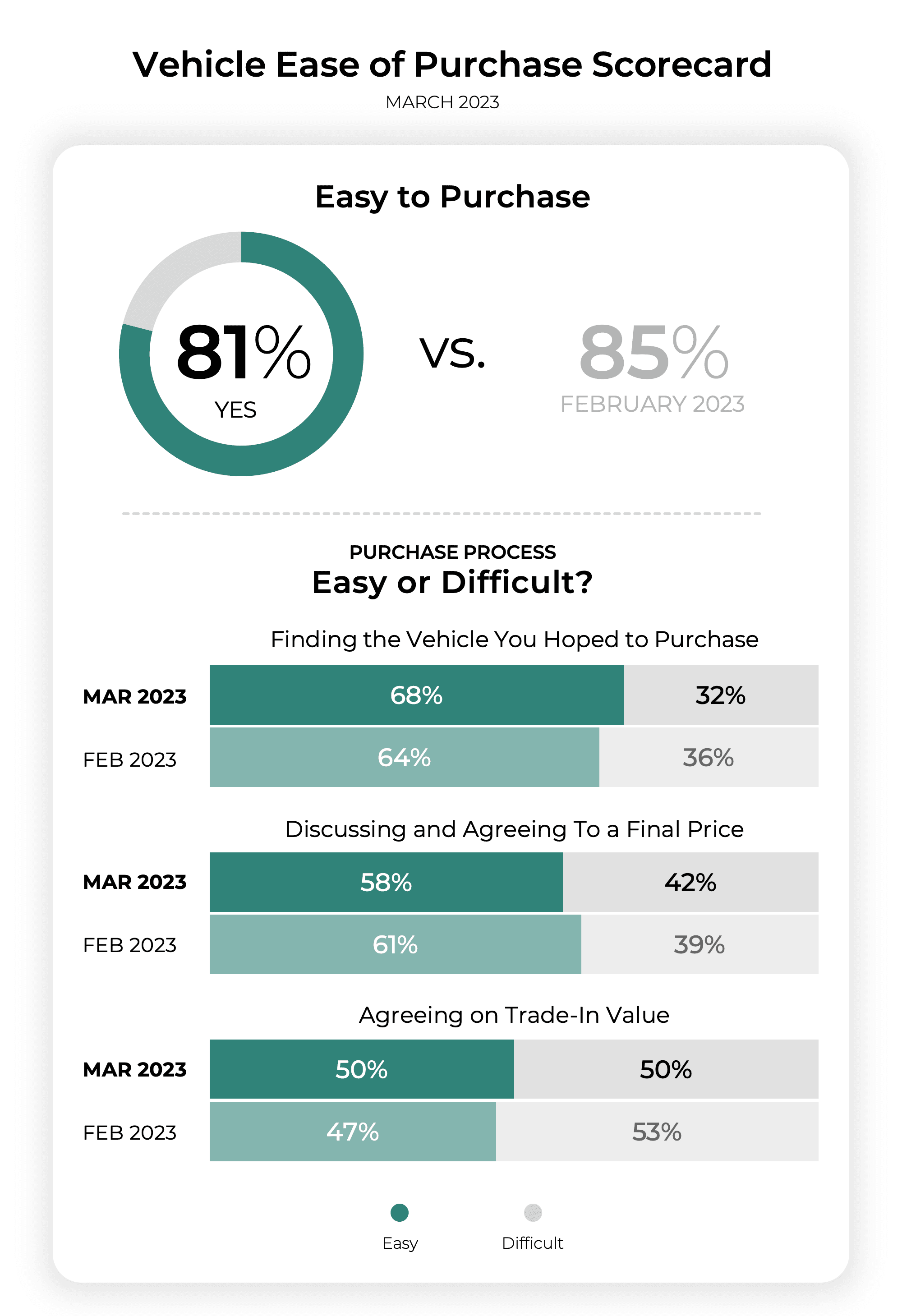The width and height of the screenshot is (902, 1316).
Task: Select the 68% Easy bar for Mar 2023
Action: coord(416,695)
